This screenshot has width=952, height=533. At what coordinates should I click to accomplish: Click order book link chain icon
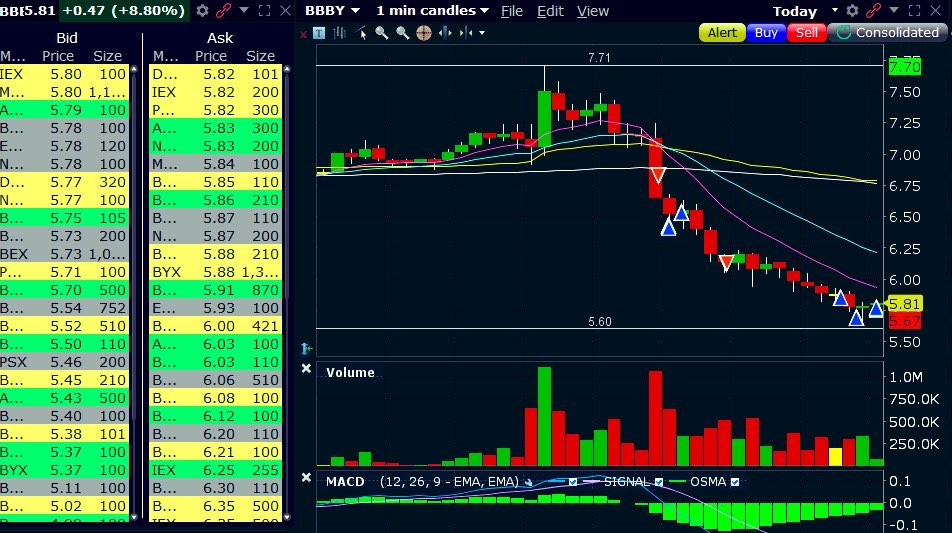click(223, 10)
